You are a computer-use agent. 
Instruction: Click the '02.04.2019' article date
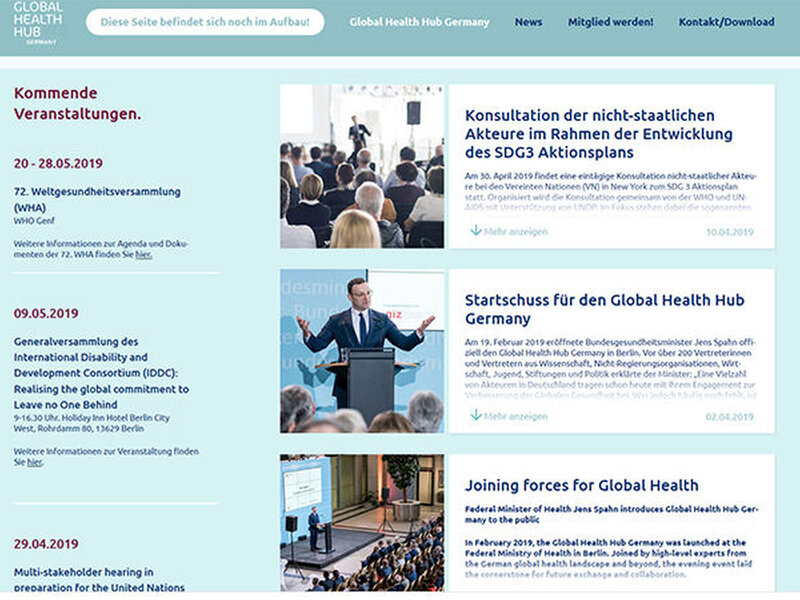pos(730,417)
